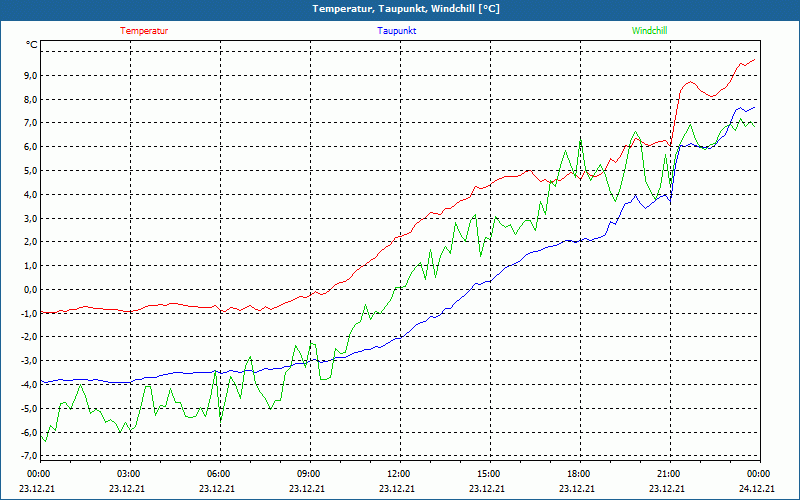Click the 15:00 time axis label
The height and width of the screenshot is (500, 800).
pos(490,474)
